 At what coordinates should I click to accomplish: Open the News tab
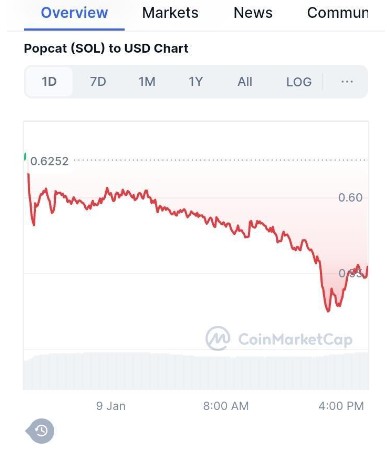pos(253,13)
